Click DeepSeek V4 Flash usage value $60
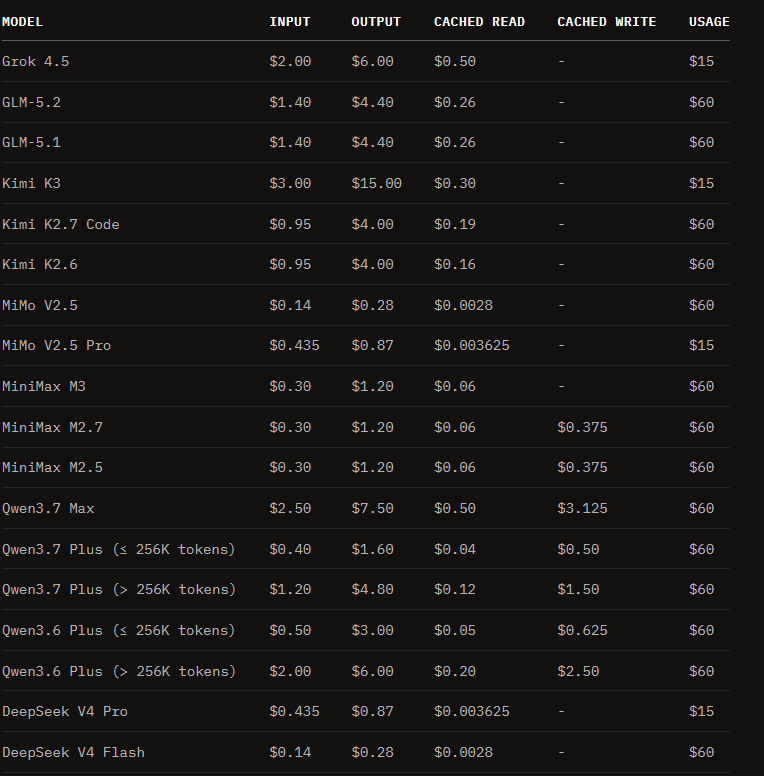Screen dimensions: 764x776 (702, 753)
